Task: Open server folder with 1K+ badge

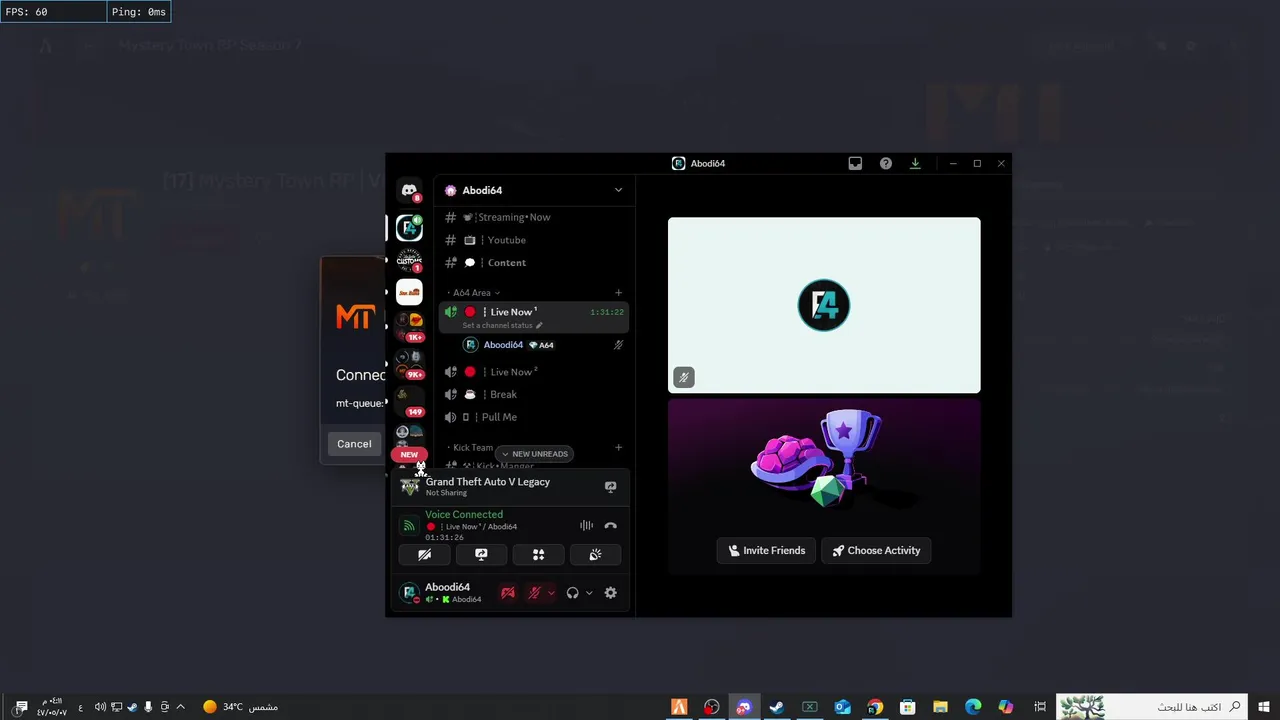Action: pos(409,325)
